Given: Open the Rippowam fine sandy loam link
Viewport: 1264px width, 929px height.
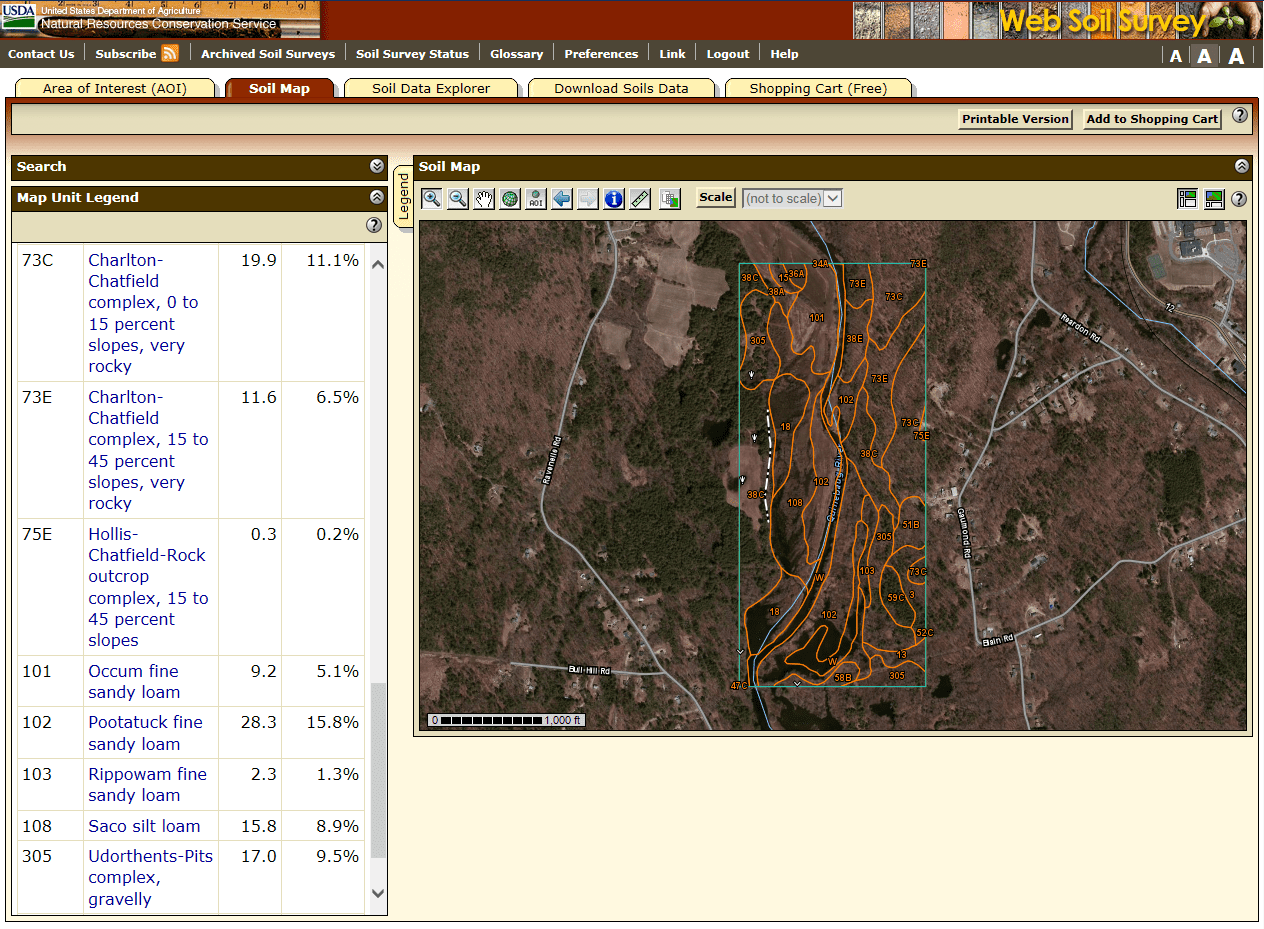Looking at the screenshot, I should pos(147,785).
